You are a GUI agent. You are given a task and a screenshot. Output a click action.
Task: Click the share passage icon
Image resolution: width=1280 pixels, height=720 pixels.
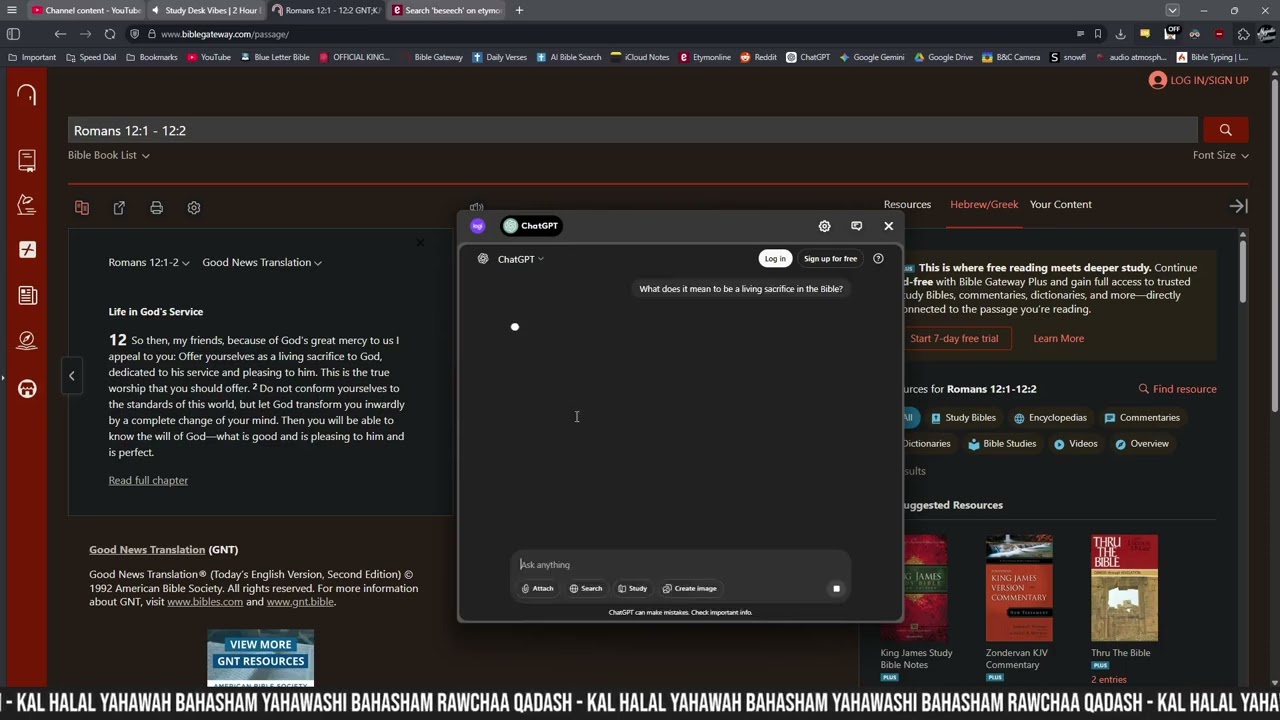click(x=119, y=208)
